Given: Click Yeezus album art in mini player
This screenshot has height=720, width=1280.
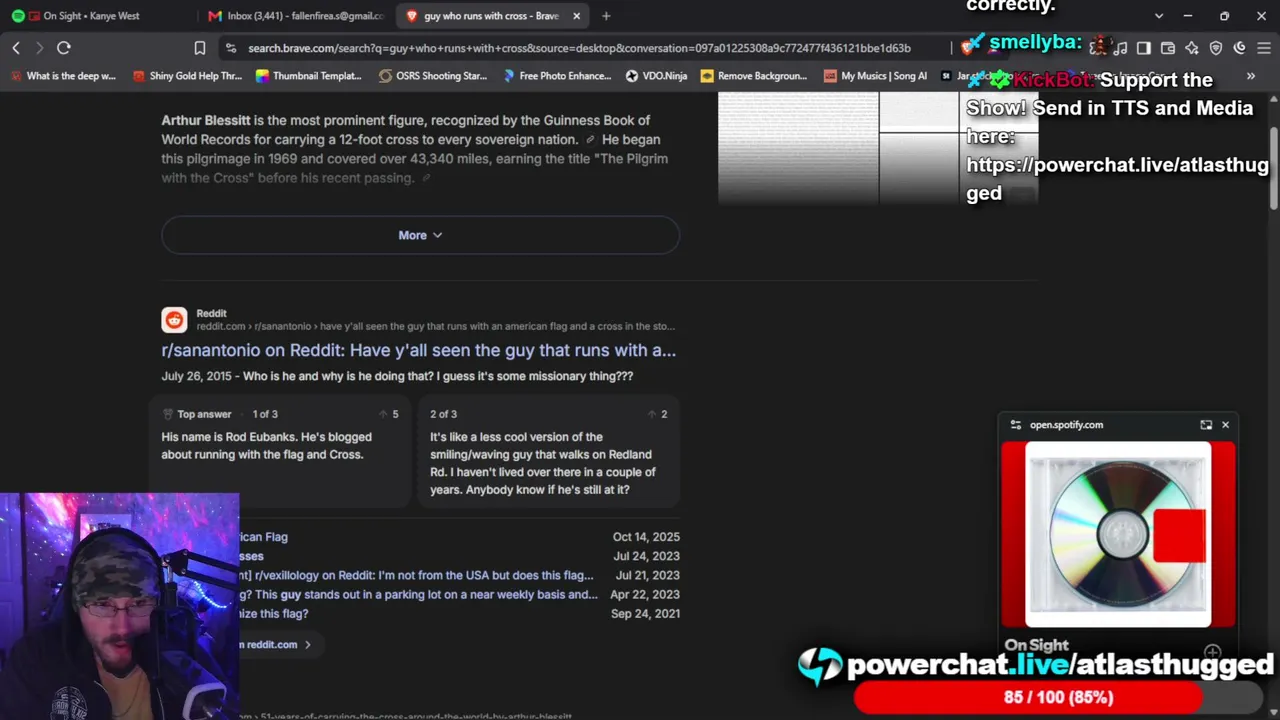Looking at the screenshot, I should point(1118,535).
